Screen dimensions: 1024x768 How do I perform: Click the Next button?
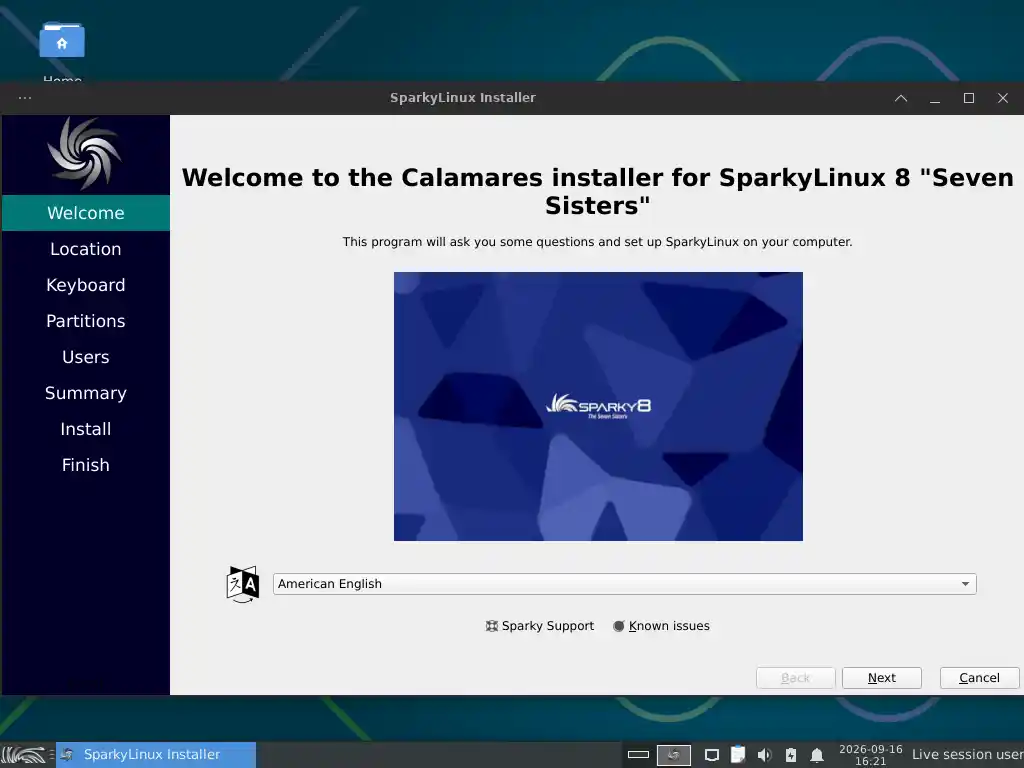click(882, 678)
